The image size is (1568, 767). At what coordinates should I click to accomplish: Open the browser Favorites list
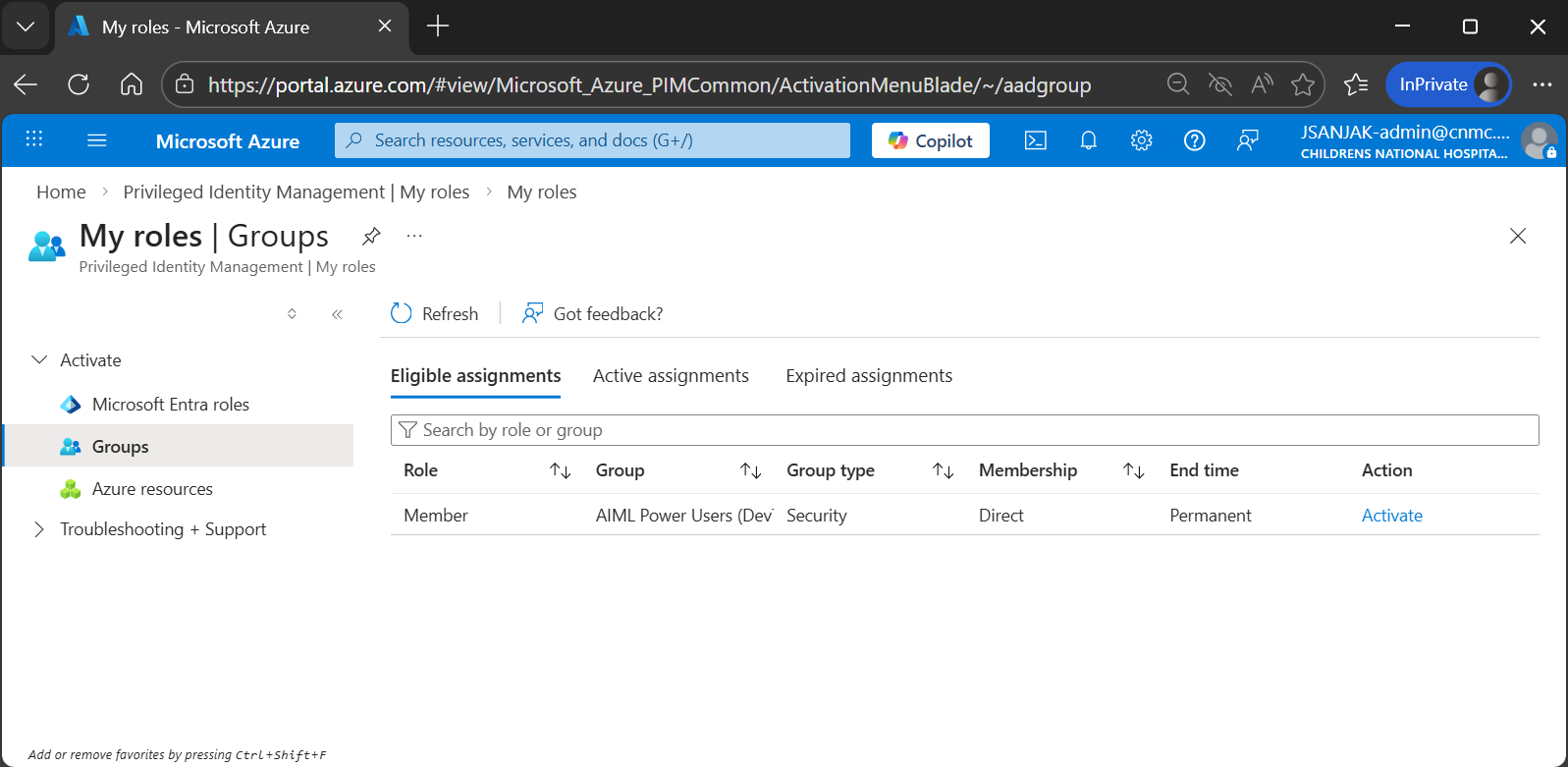click(1356, 84)
